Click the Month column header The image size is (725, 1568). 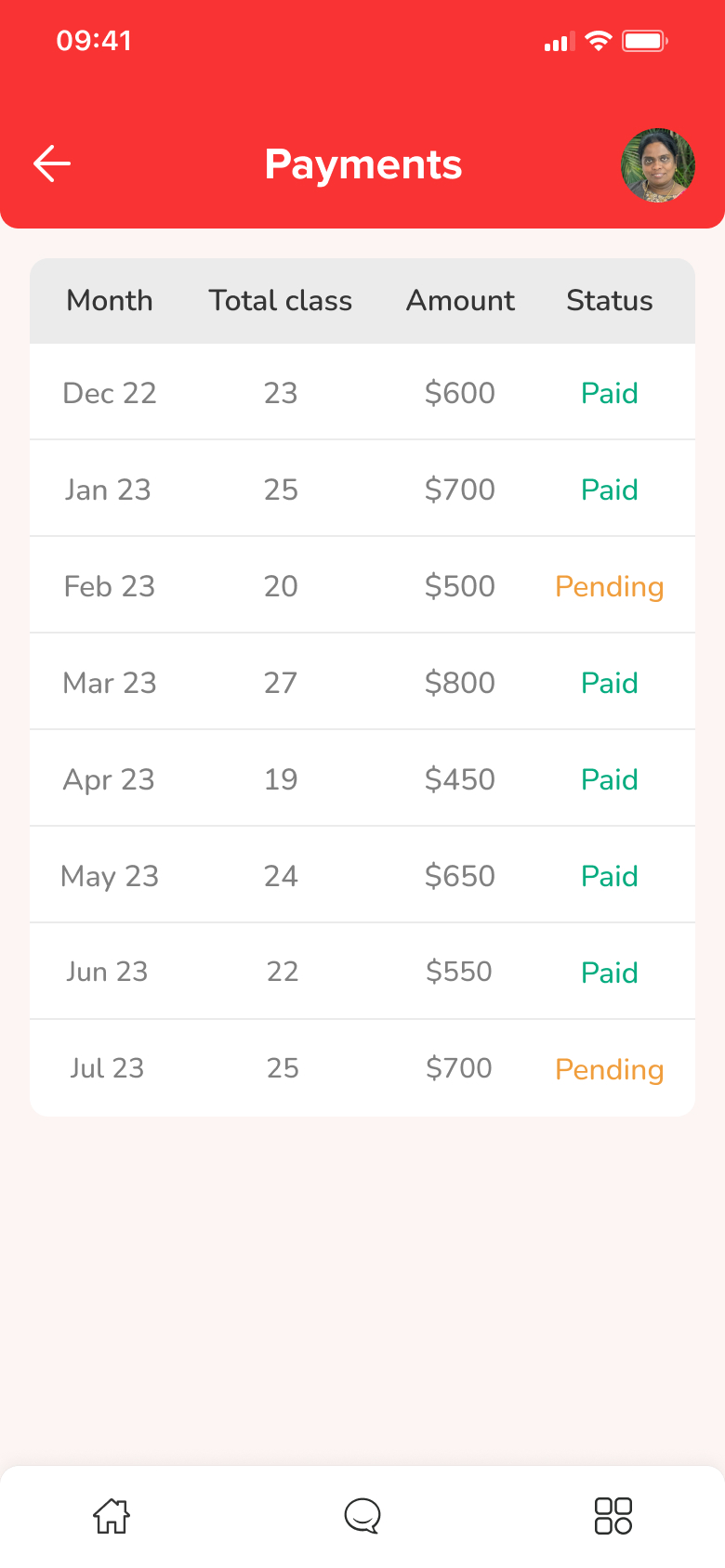click(110, 301)
